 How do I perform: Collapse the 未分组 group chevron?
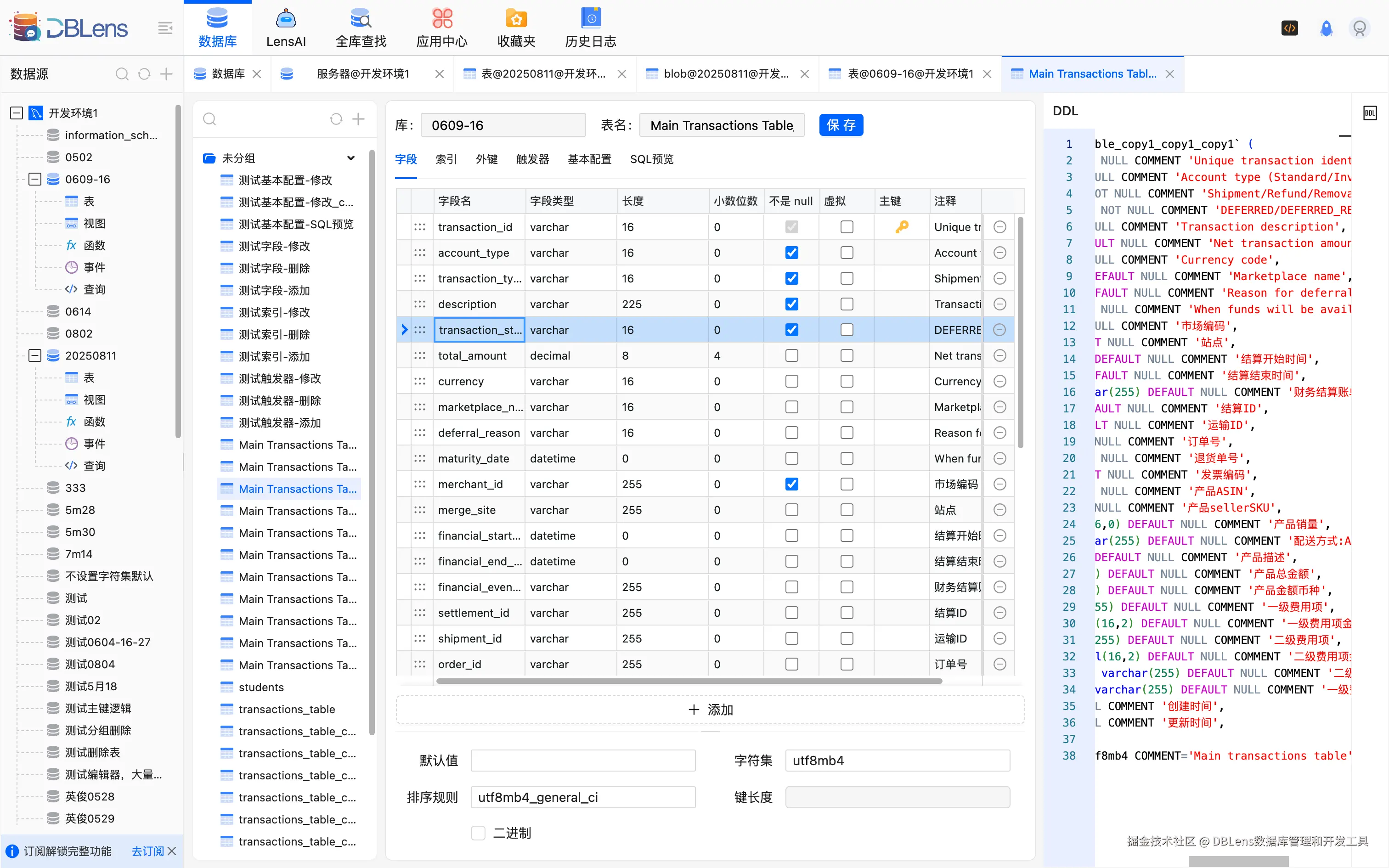pos(350,158)
